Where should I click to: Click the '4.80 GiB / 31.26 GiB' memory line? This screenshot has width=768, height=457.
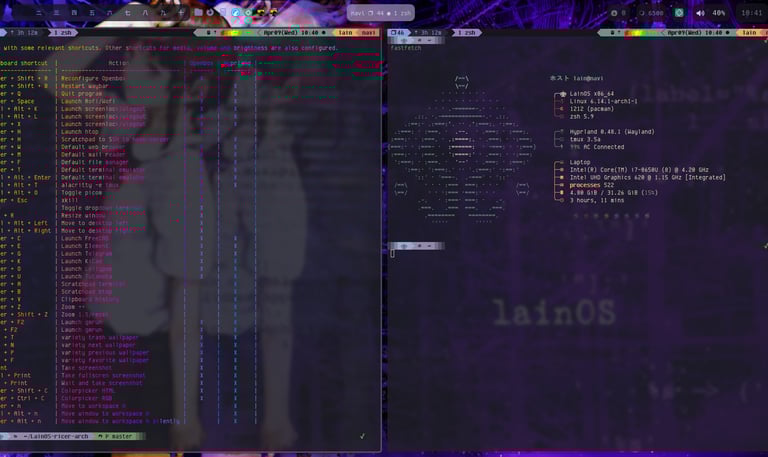tap(614, 192)
